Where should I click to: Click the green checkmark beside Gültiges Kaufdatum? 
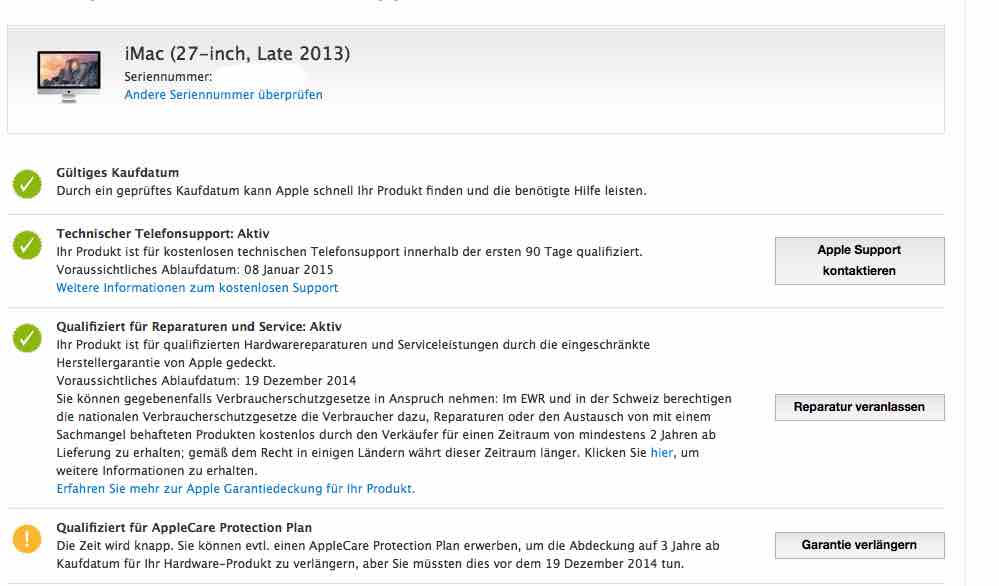pos(27,184)
